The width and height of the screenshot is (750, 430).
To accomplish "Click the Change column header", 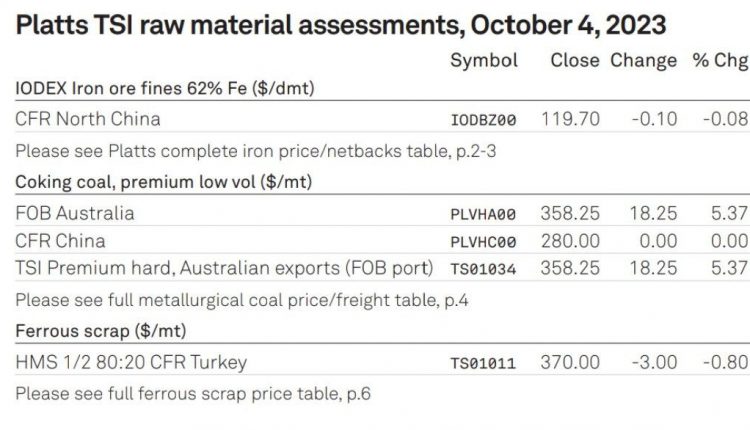I will pos(643,61).
